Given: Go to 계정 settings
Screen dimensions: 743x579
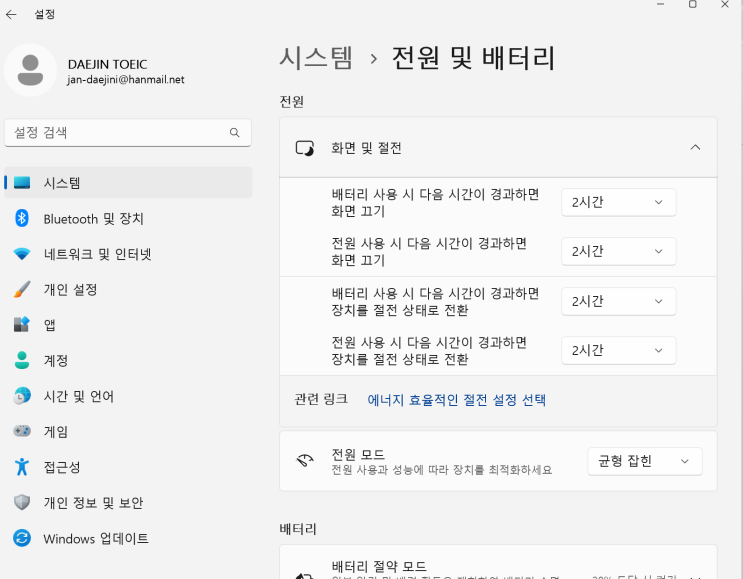Looking at the screenshot, I should 55,361.
